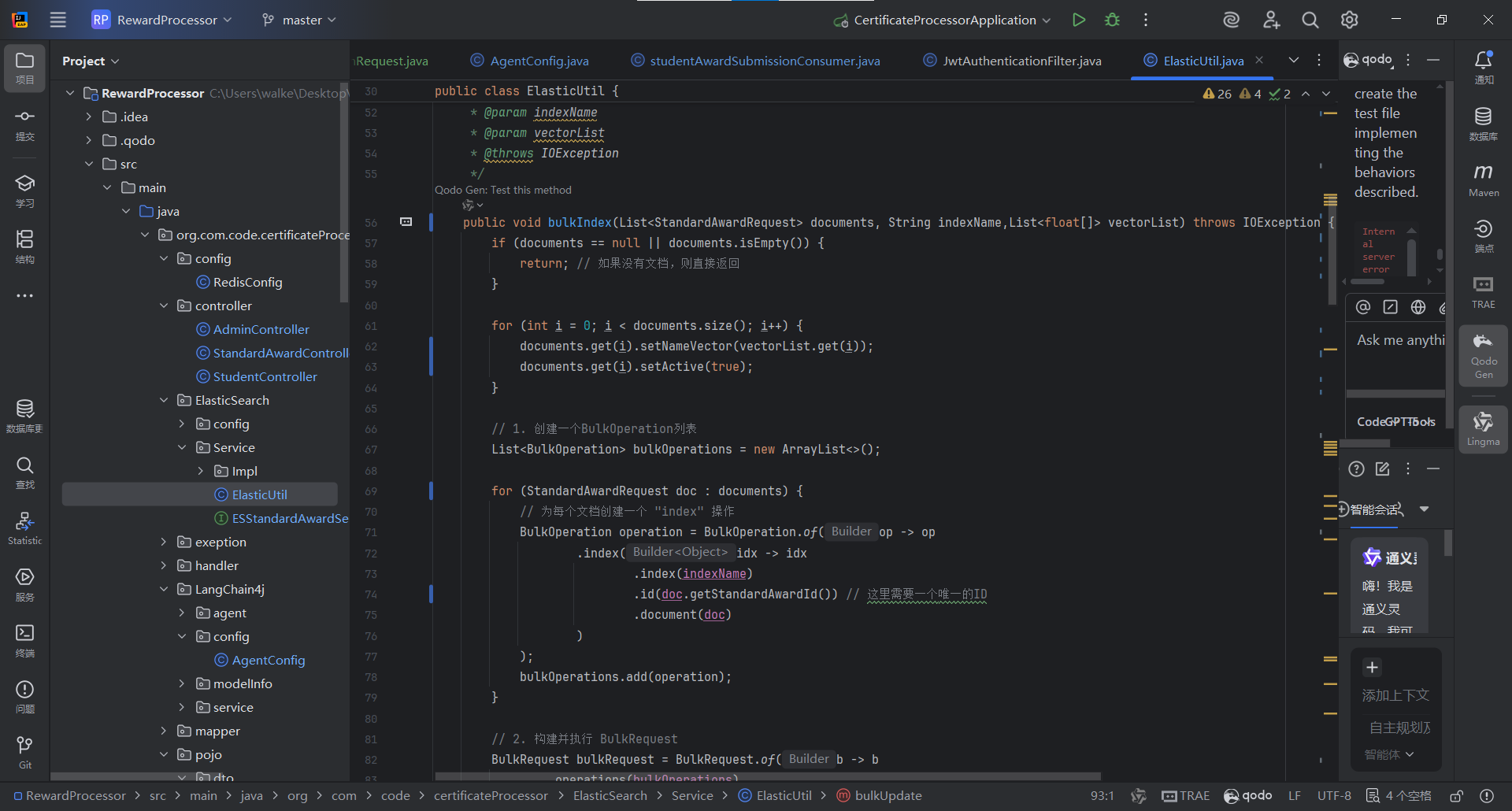
Task: Open the Structure tool window
Action: (x=24, y=246)
